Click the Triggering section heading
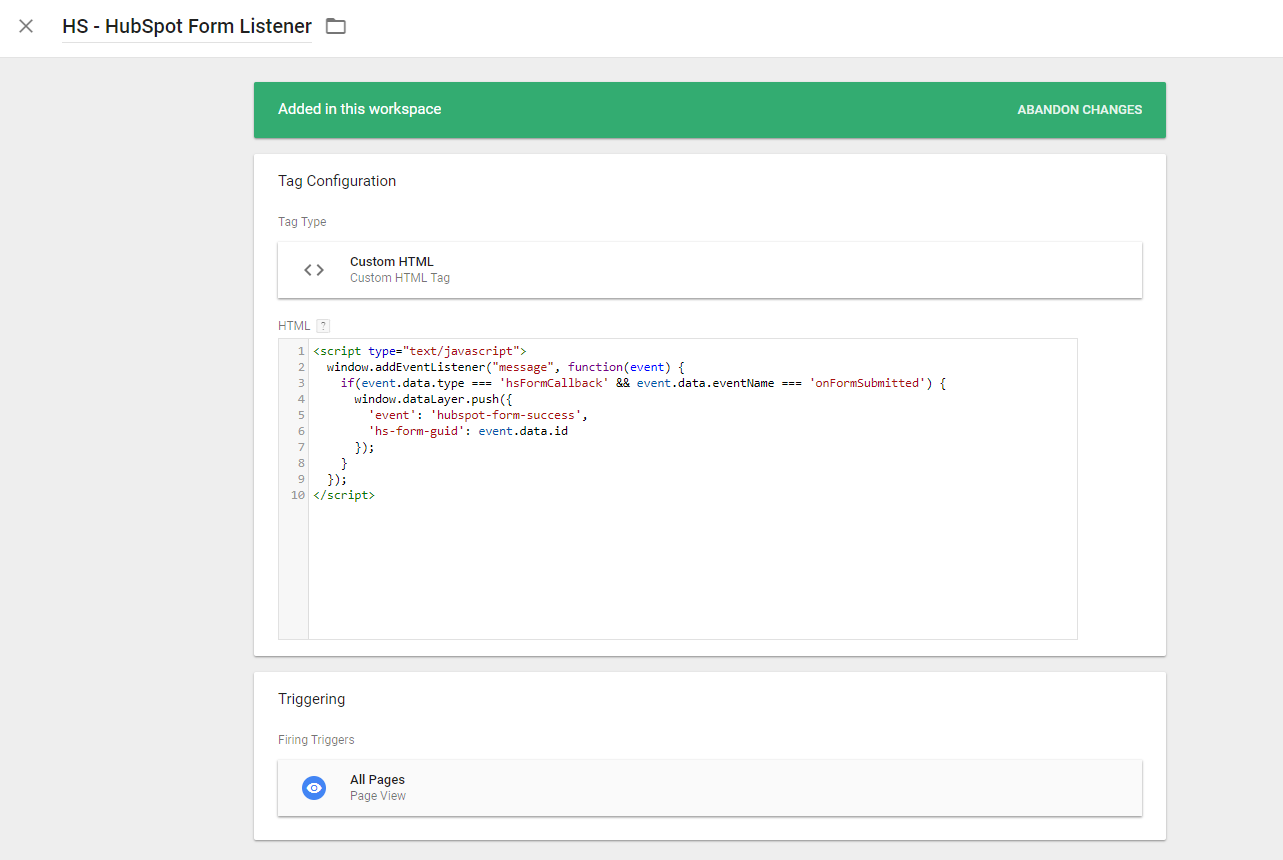This screenshot has height=860, width=1283. [x=311, y=699]
